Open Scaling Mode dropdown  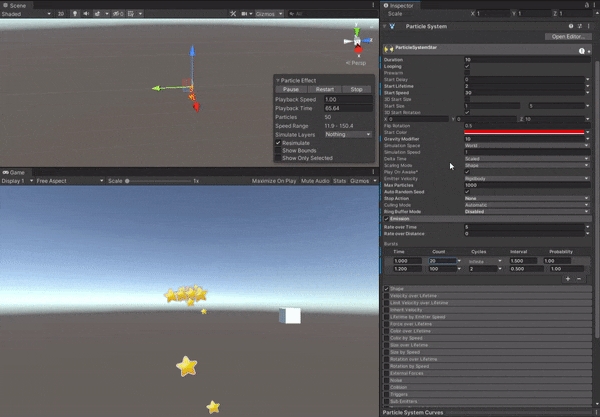pos(527,165)
